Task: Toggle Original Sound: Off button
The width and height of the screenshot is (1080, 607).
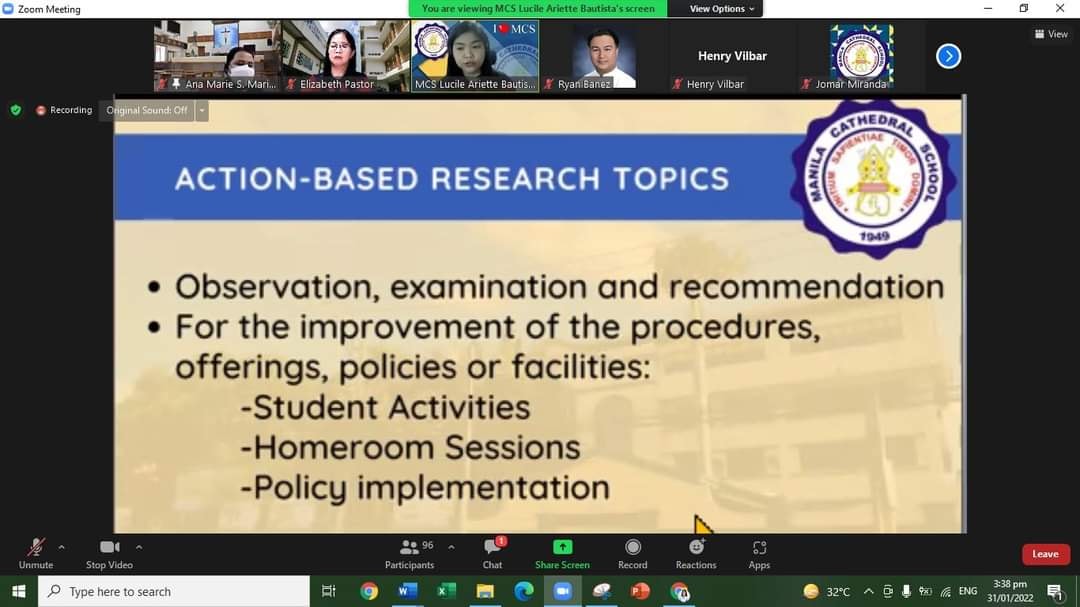Action: pos(147,110)
